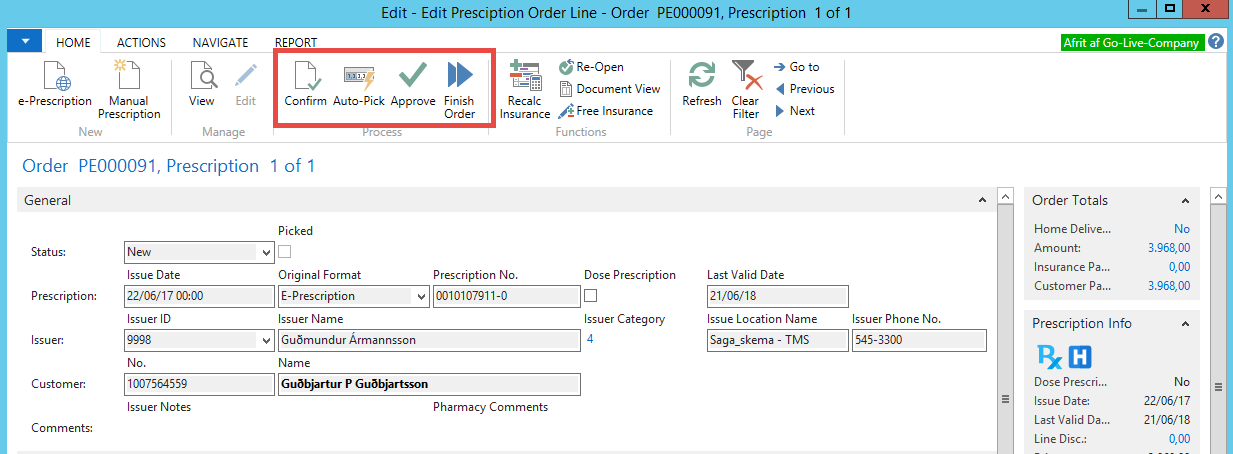Screen dimensions: 1233x454
Task: Open the Original Format dropdown
Action: pos(420,297)
